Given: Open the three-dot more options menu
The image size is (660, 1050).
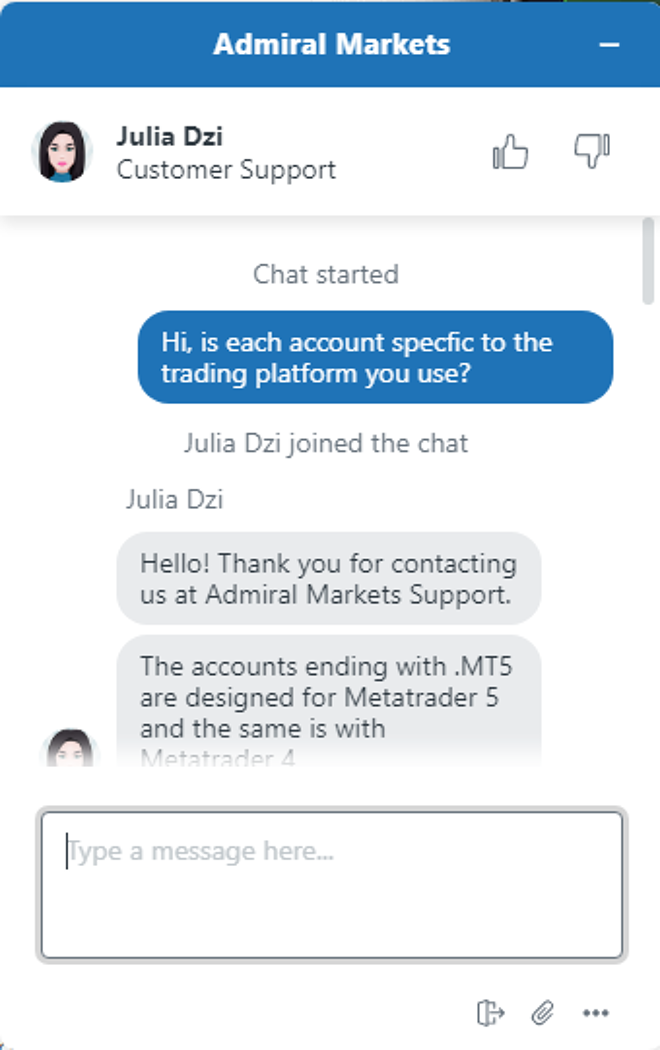Looking at the screenshot, I should (596, 1013).
